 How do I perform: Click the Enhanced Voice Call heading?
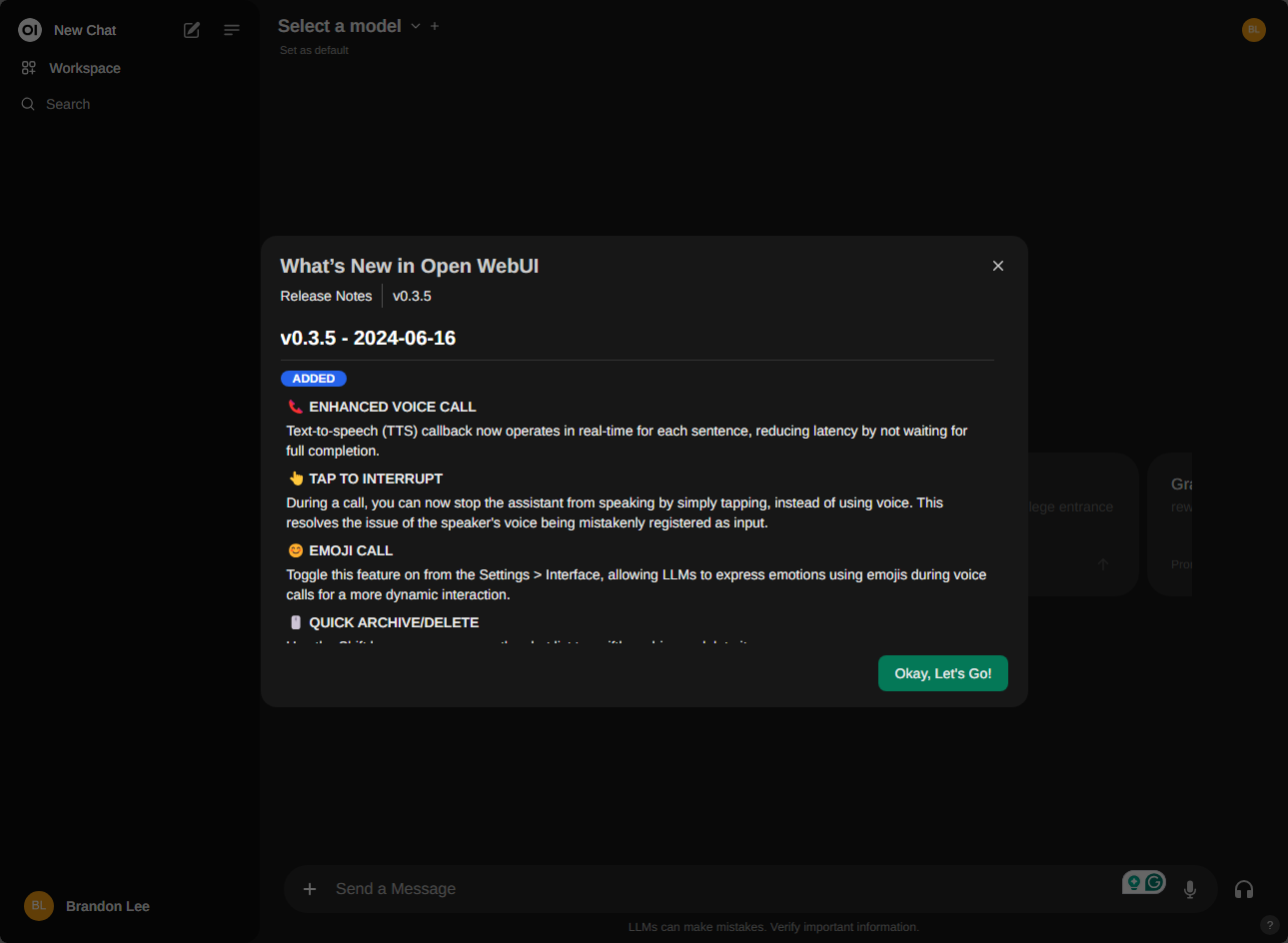[x=392, y=407]
